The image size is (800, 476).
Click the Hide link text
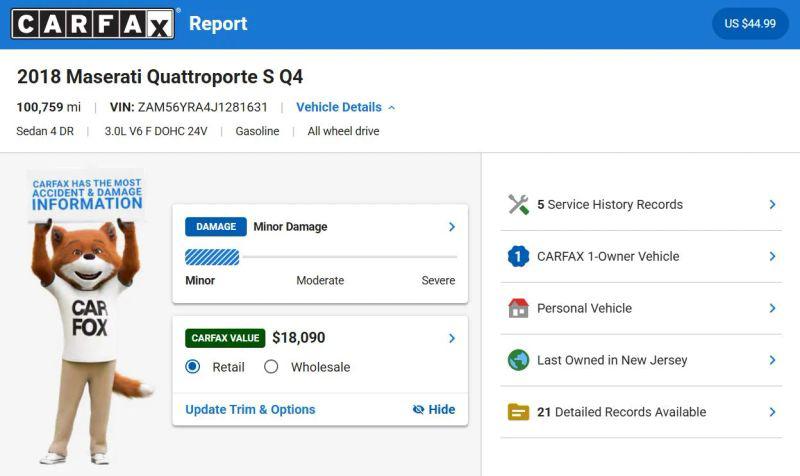[x=442, y=410]
